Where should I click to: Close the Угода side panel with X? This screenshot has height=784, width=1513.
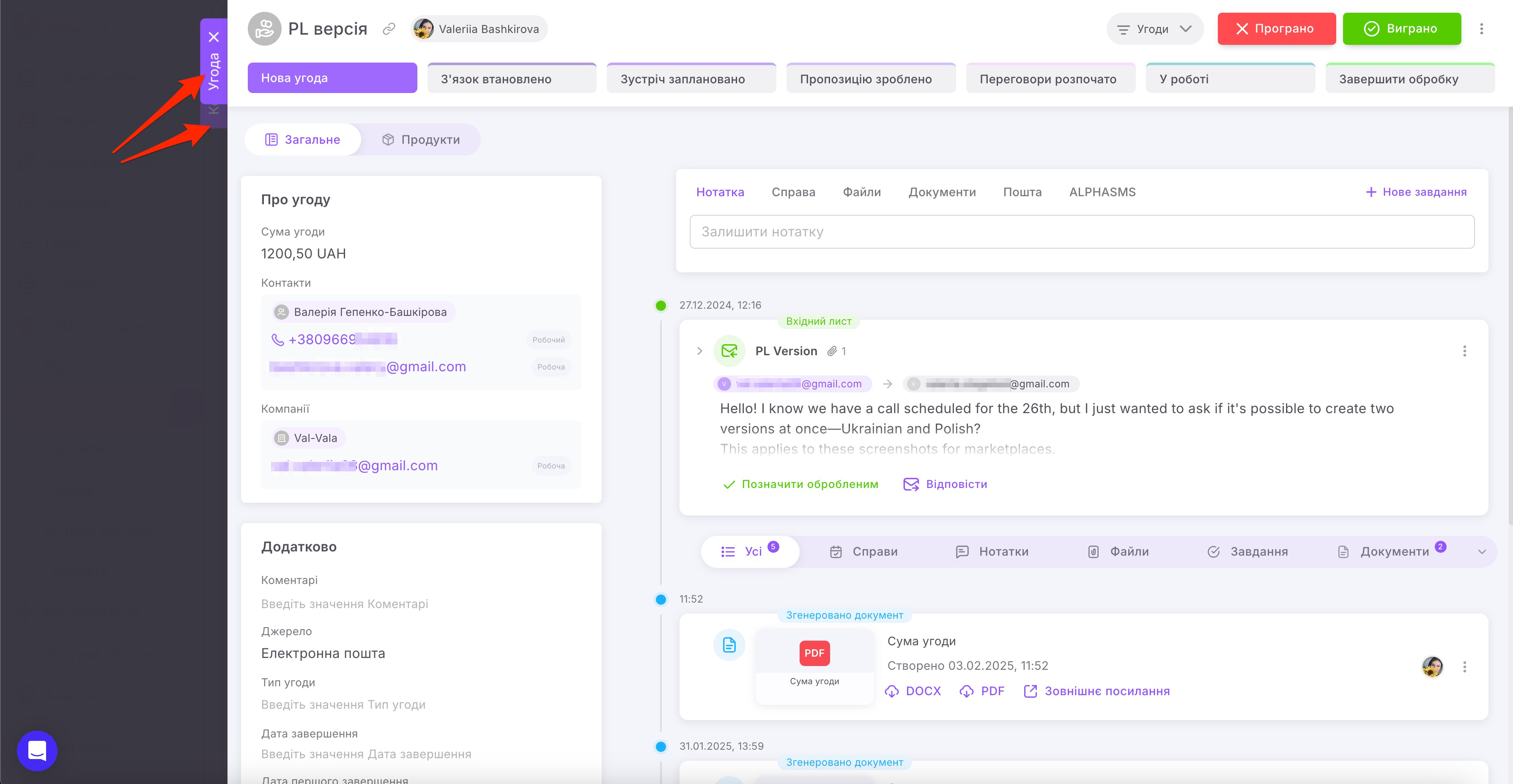[214, 37]
